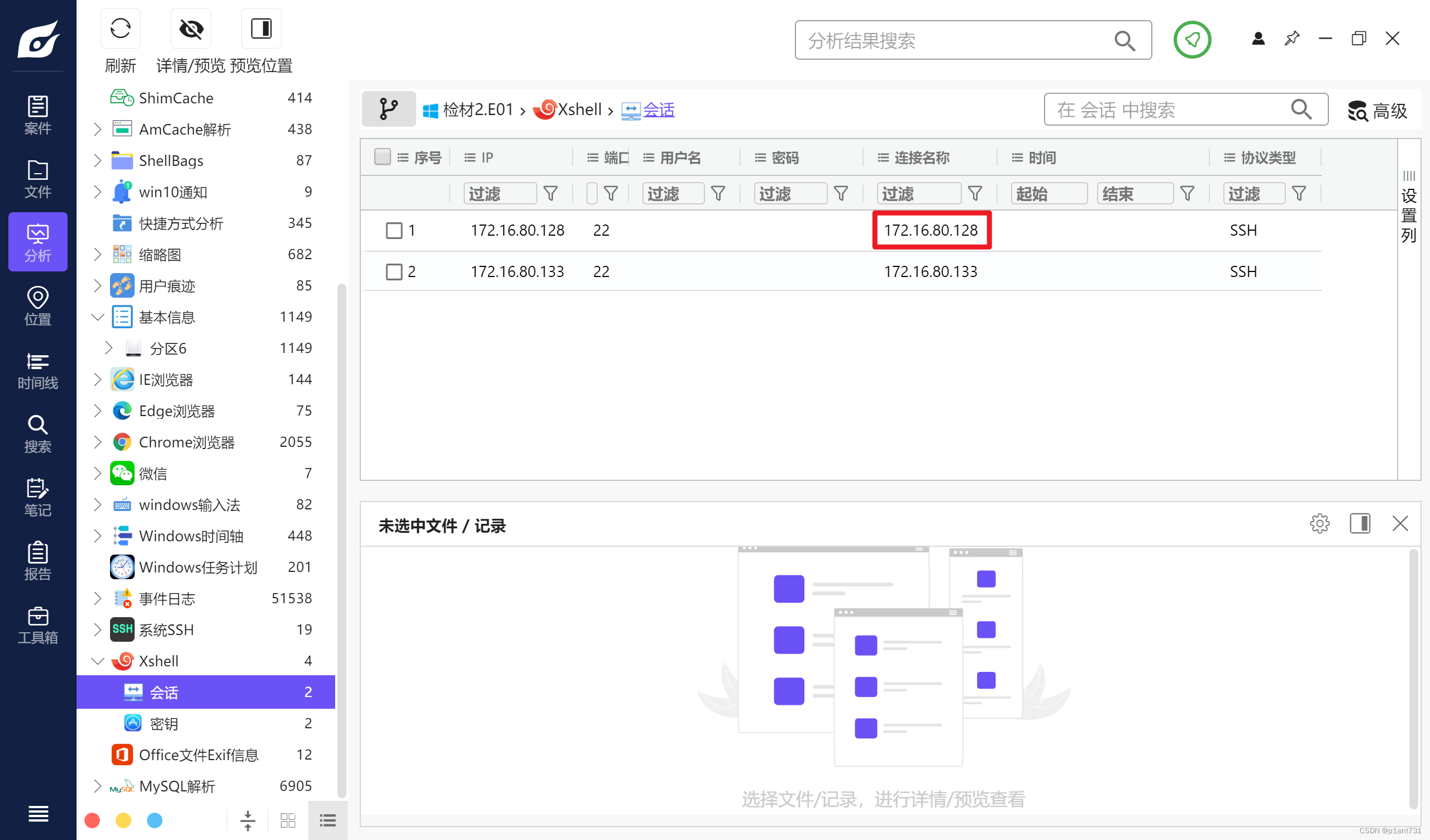
Task: Open the toolbox (工具箱) sidebar section
Action: [37, 625]
